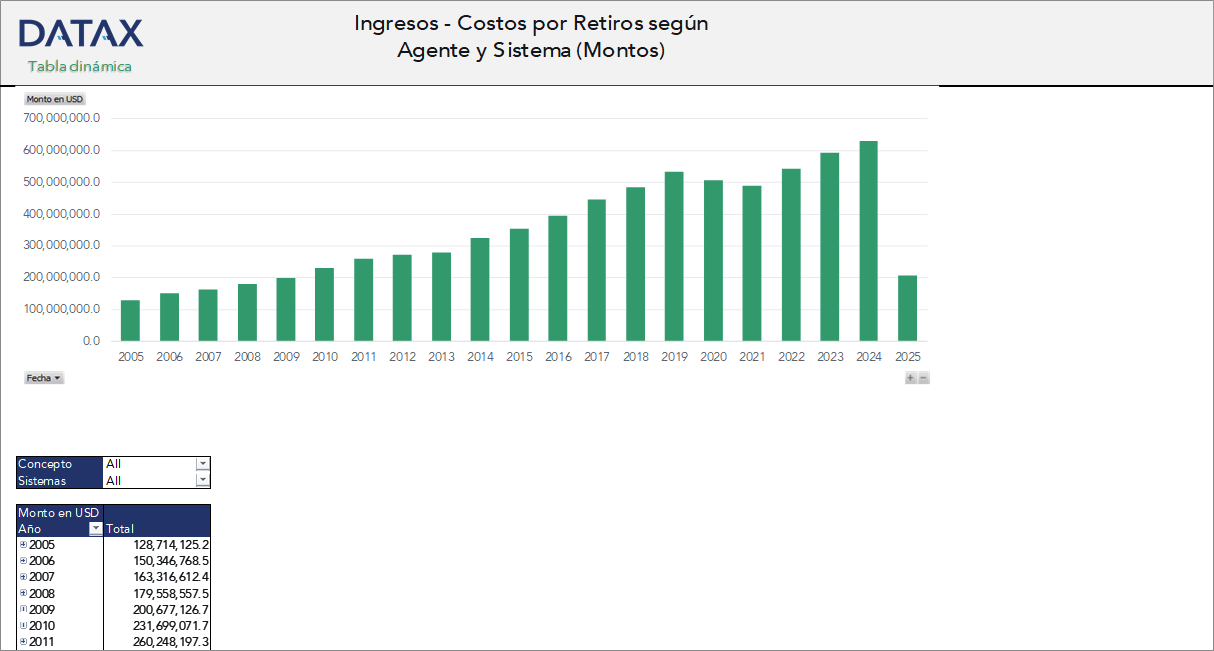Collapse the chart field with minus button
The image size is (1214, 651).
(923, 378)
